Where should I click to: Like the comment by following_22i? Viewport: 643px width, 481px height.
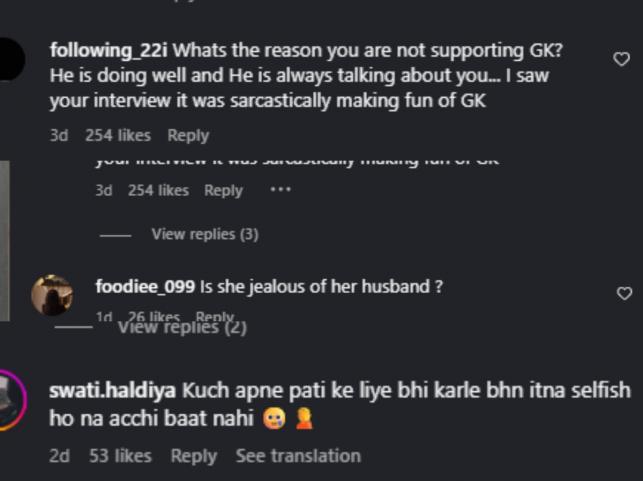[x=621, y=60]
